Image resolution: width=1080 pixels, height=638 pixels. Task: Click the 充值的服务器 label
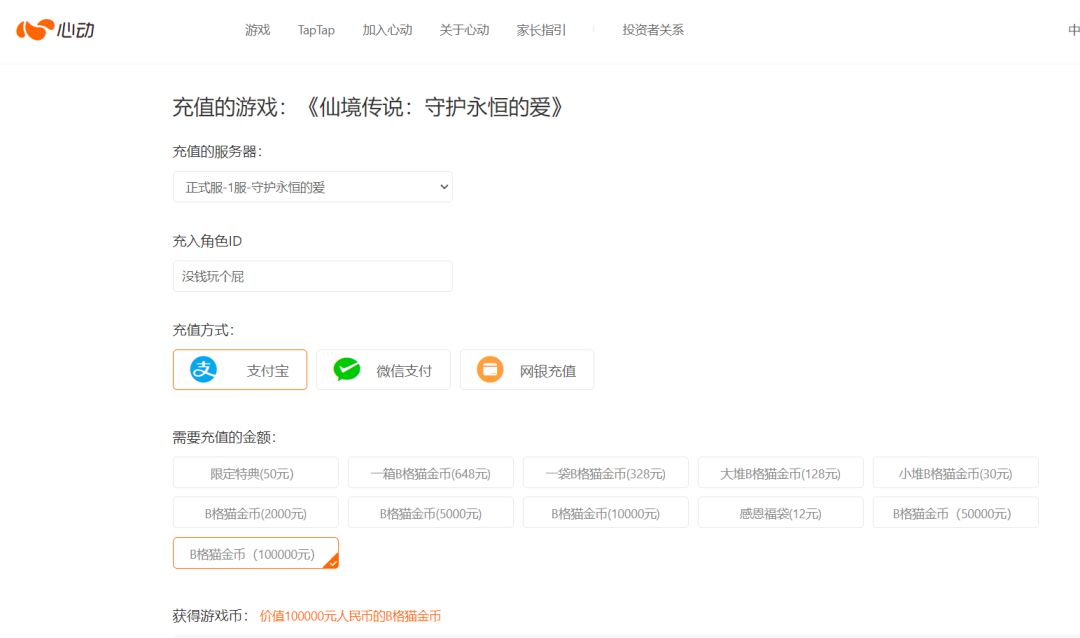click(x=217, y=152)
